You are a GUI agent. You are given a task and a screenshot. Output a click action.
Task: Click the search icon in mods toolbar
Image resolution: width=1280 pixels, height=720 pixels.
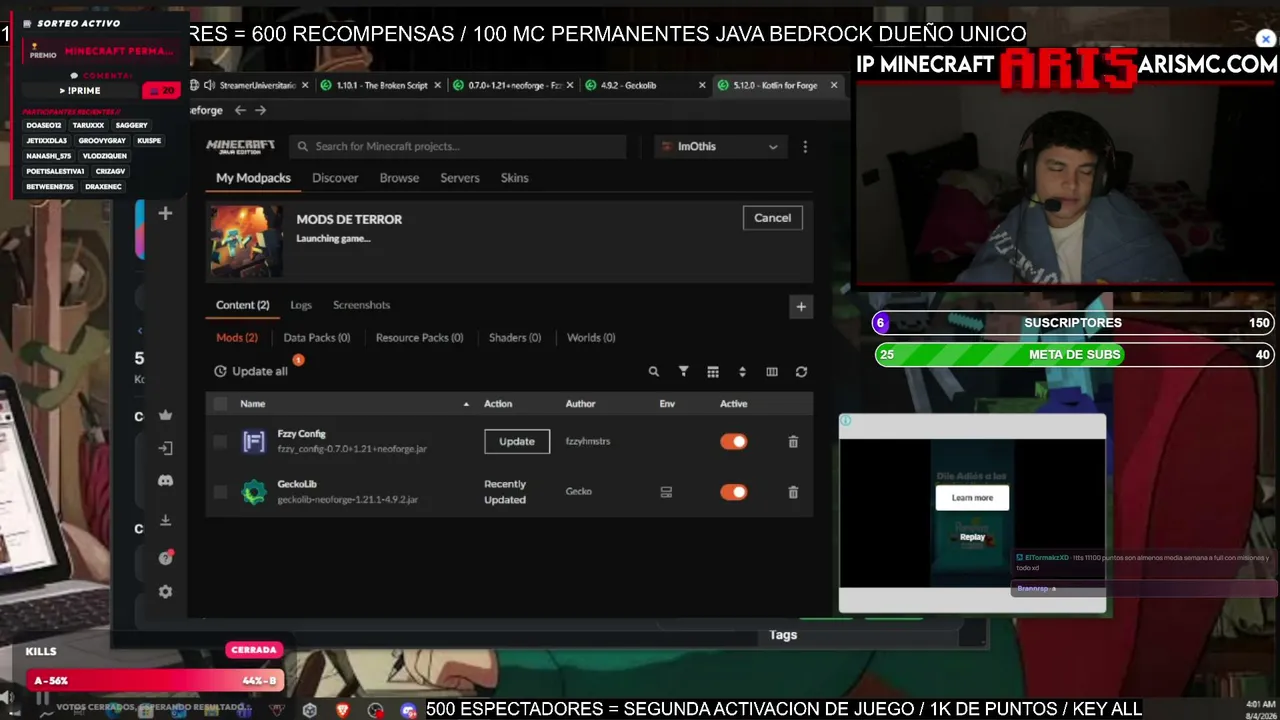654,372
